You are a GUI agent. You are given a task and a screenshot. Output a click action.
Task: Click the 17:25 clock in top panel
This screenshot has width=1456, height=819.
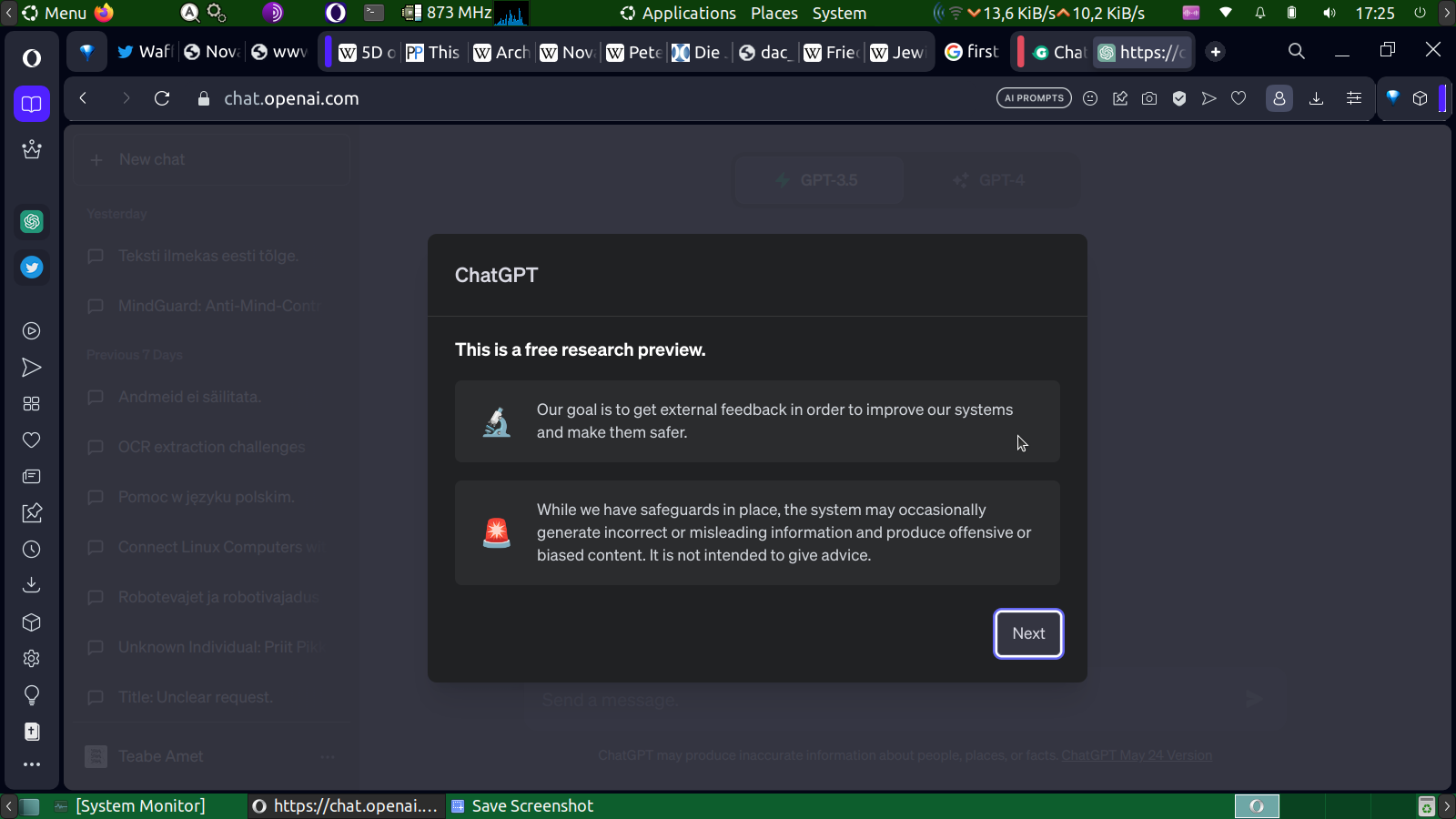point(1374,13)
